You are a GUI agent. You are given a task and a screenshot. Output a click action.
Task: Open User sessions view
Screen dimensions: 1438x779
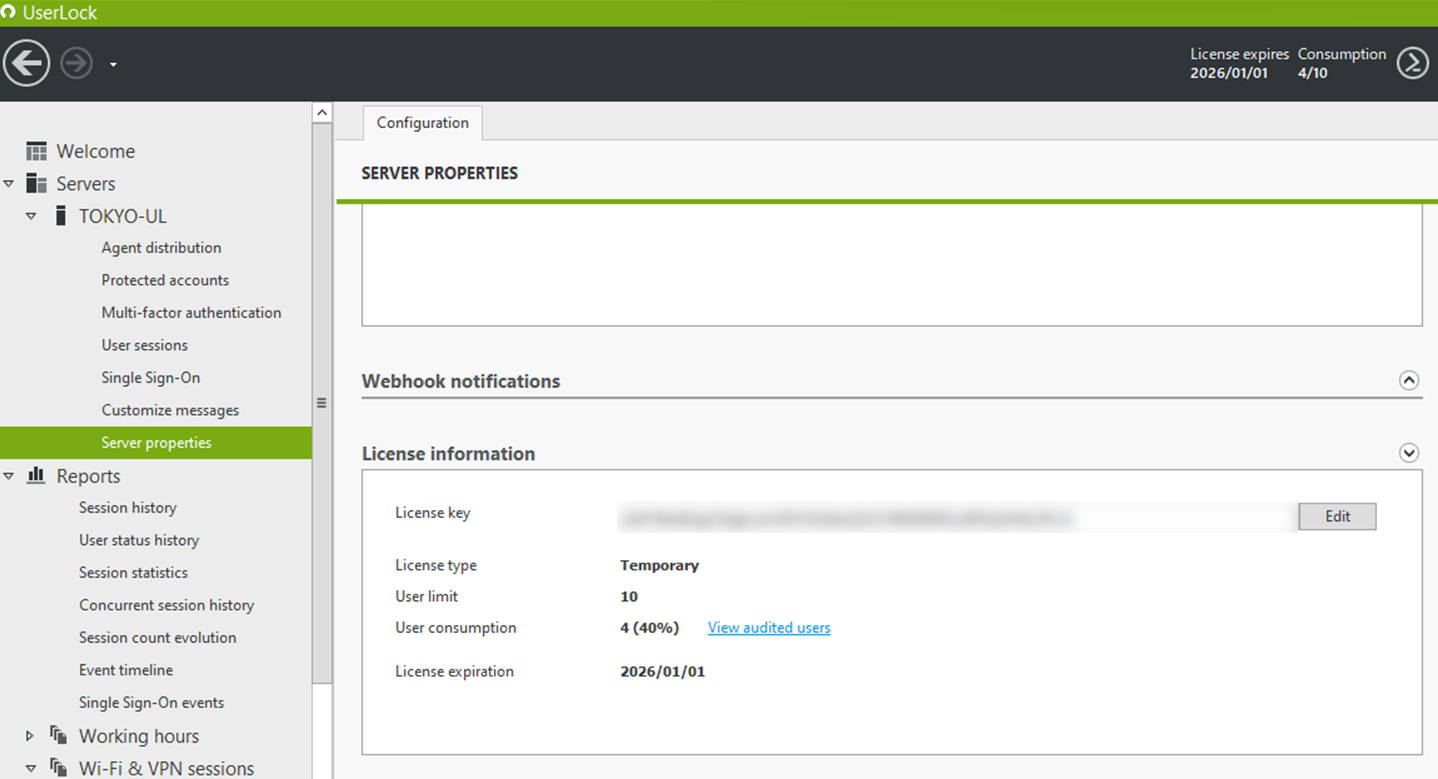[x=144, y=345]
